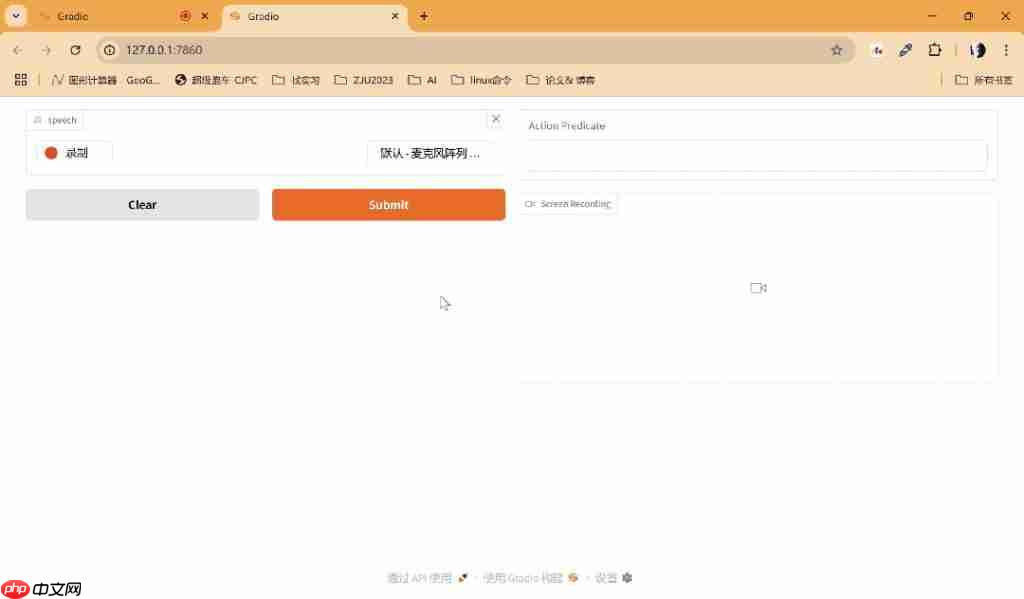Expand the bookmarks bar 所有书签 folder
The width and height of the screenshot is (1024, 599).
(x=983, y=80)
